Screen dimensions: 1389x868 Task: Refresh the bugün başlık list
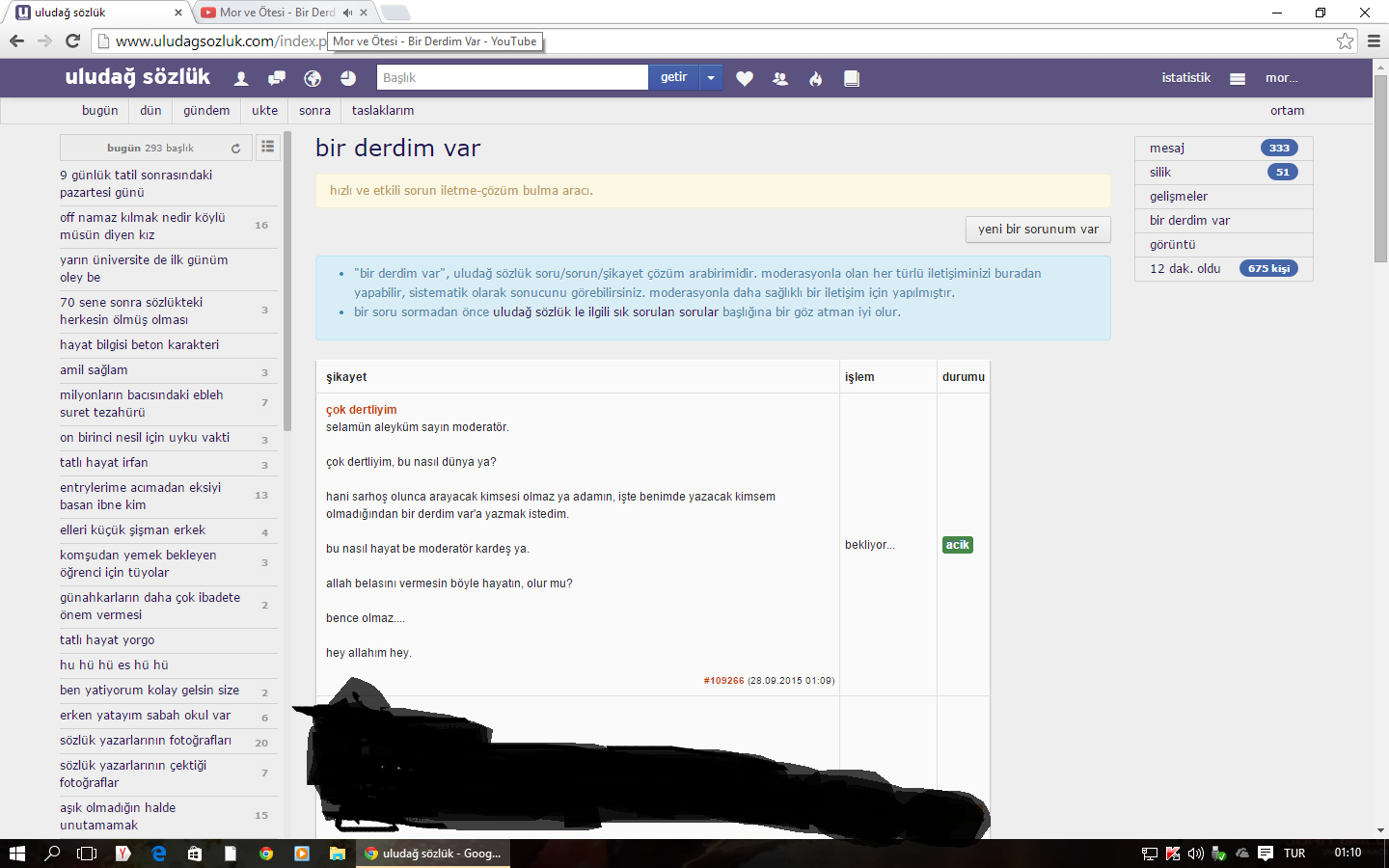pos(235,149)
